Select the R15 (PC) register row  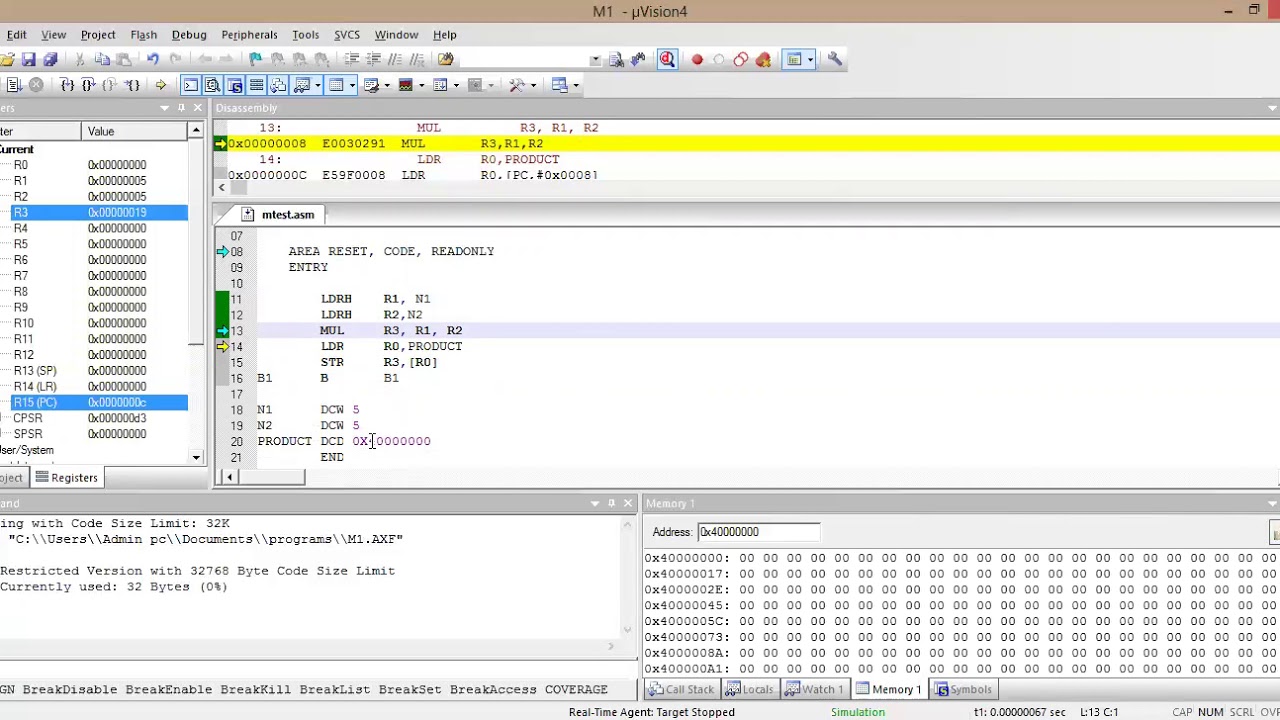coord(94,402)
